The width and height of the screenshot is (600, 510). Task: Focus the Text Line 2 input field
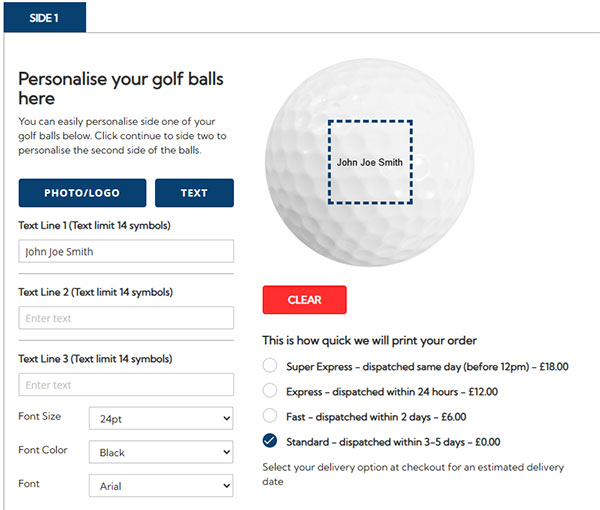click(126, 318)
